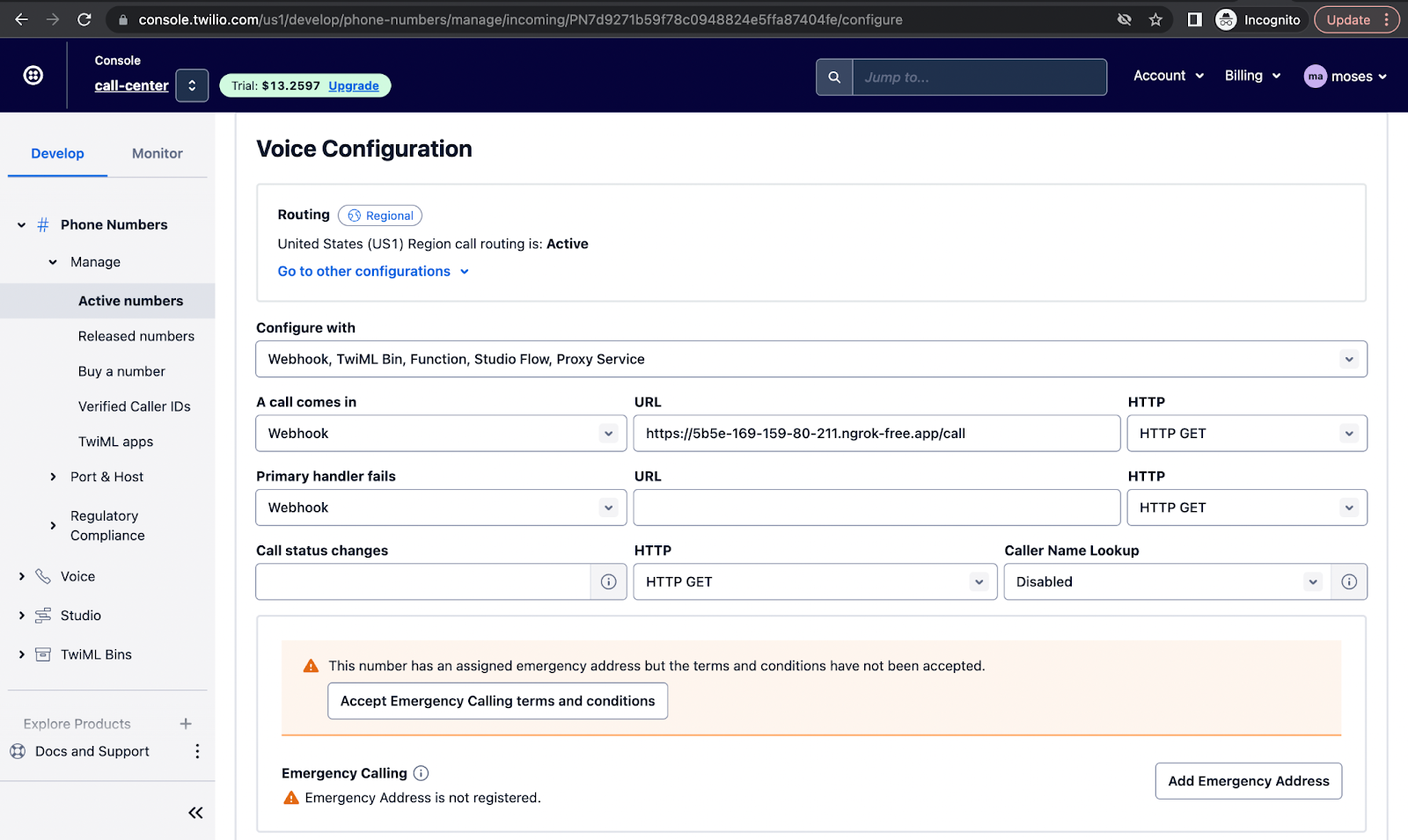Image resolution: width=1408 pixels, height=840 pixels.
Task: Open the Caller Name Lookup dropdown
Action: click(x=1167, y=581)
